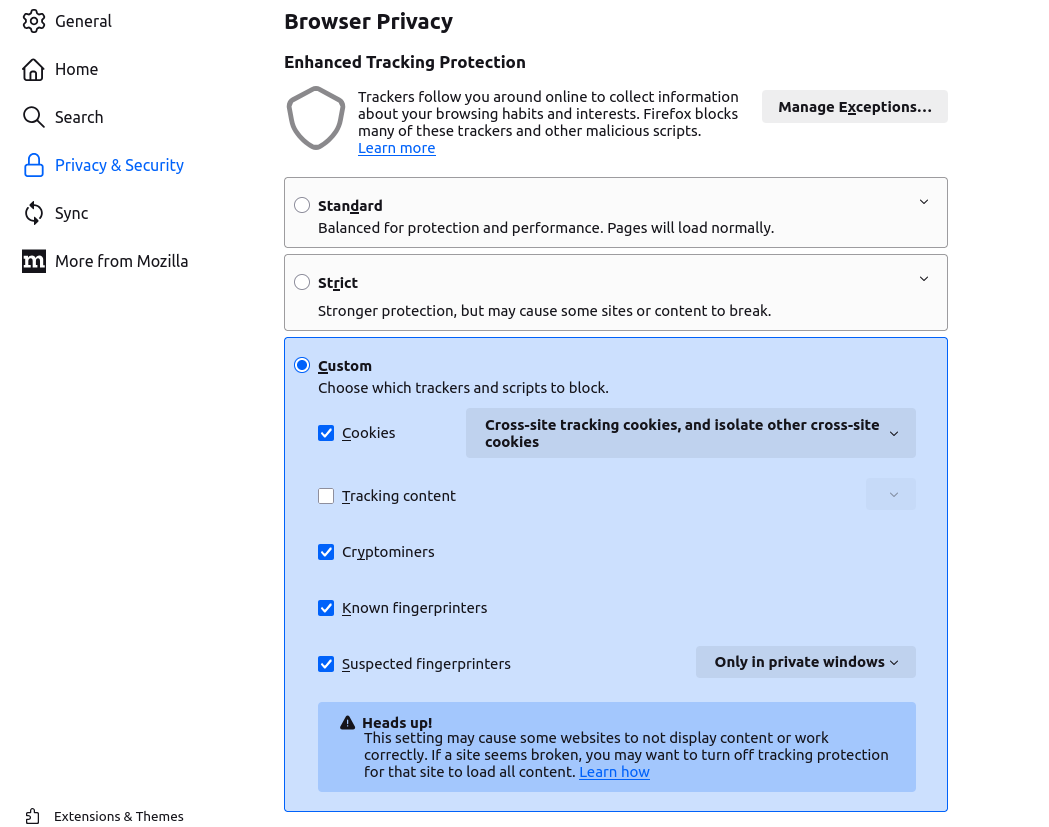Click the Sync arrows icon
1049x827 pixels.
pos(34,213)
